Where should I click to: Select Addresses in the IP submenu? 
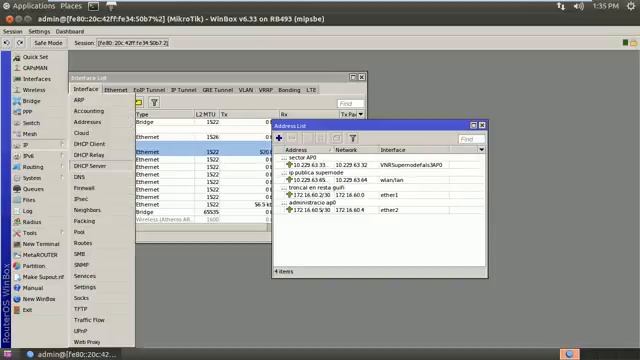click(87, 122)
